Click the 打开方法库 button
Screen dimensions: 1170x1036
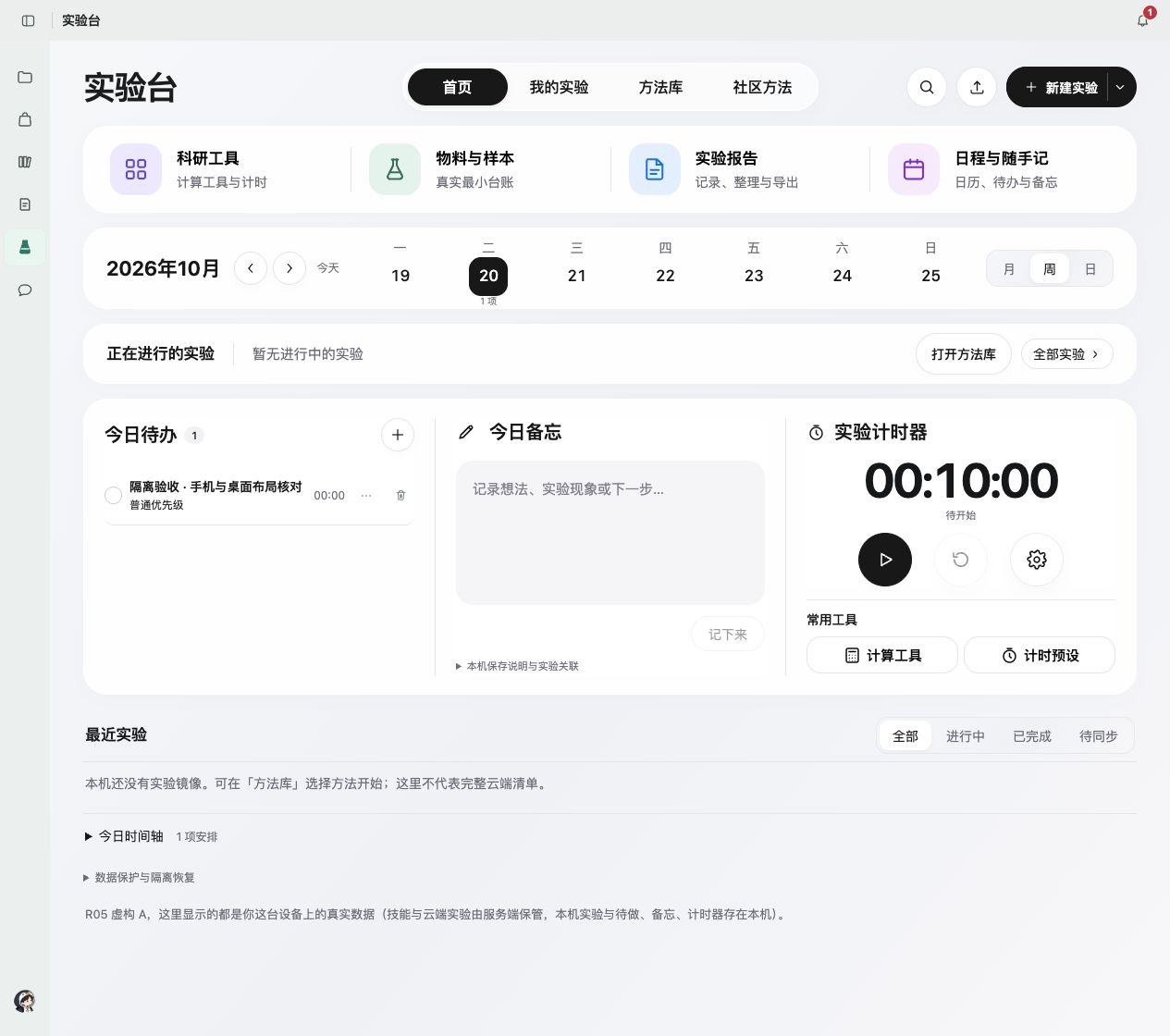[964, 354]
